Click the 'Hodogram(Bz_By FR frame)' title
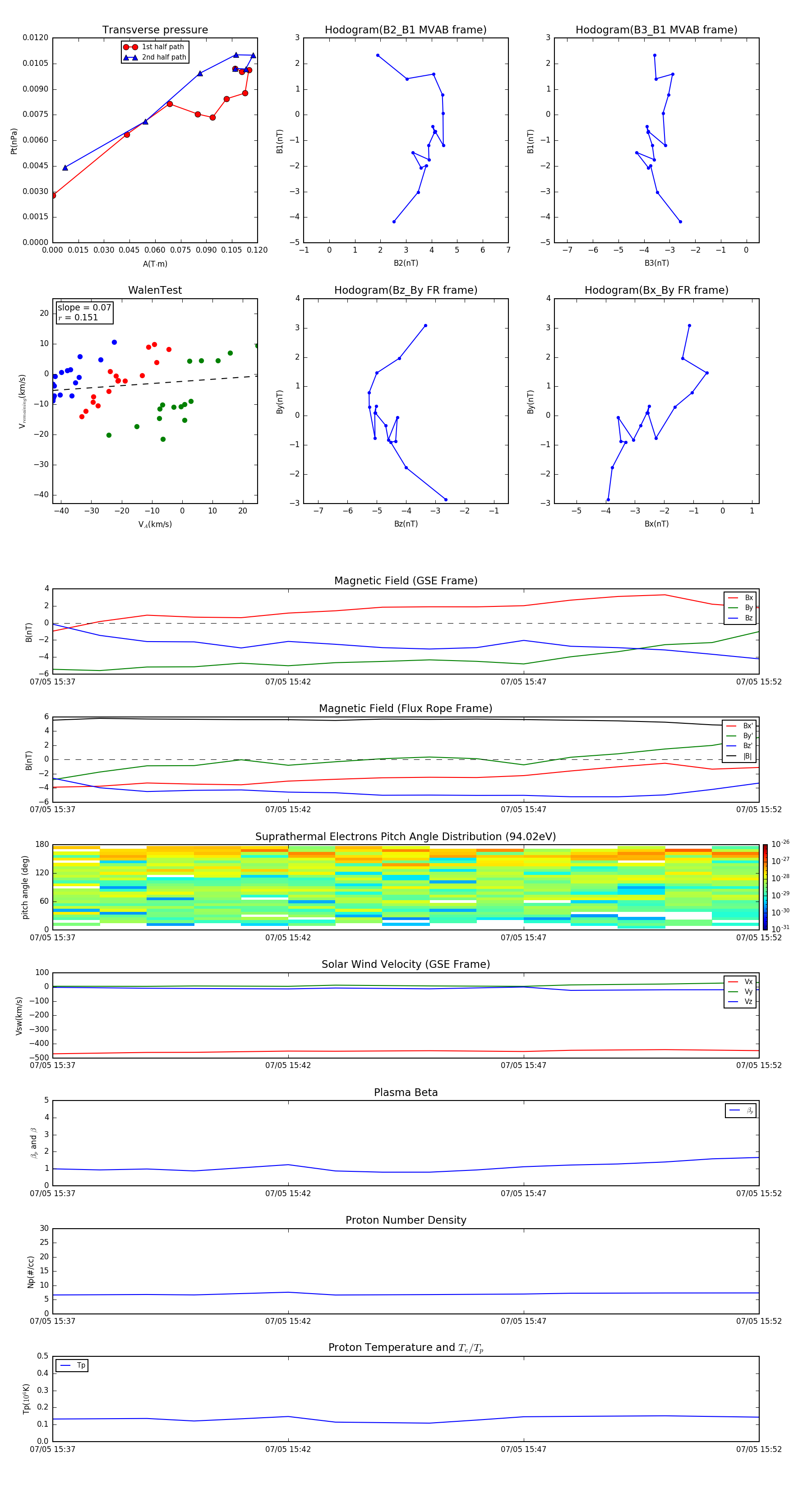 [406, 290]
